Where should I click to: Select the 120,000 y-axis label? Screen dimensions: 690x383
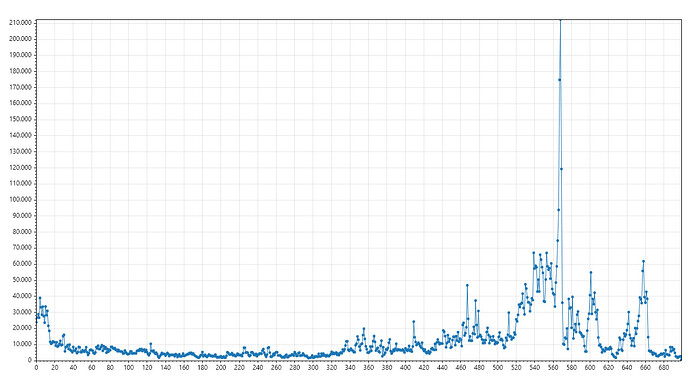tap(20, 167)
